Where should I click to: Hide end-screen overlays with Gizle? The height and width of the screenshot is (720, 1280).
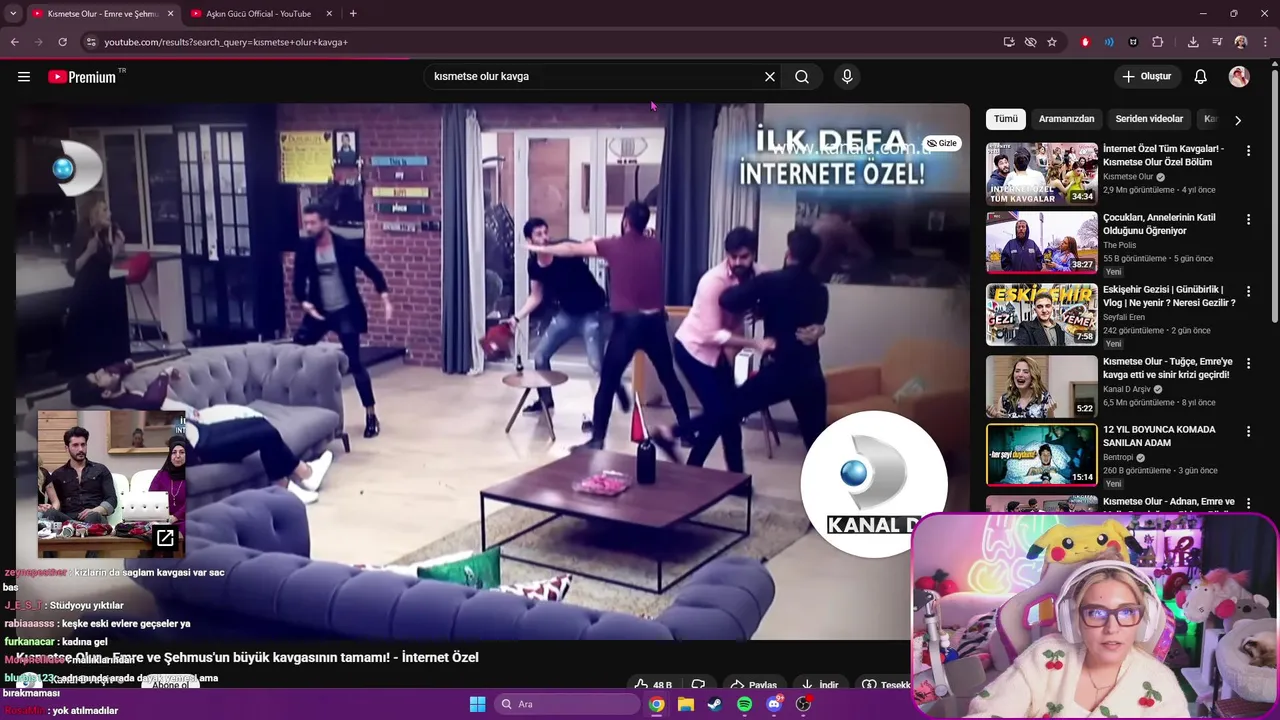[941, 143]
